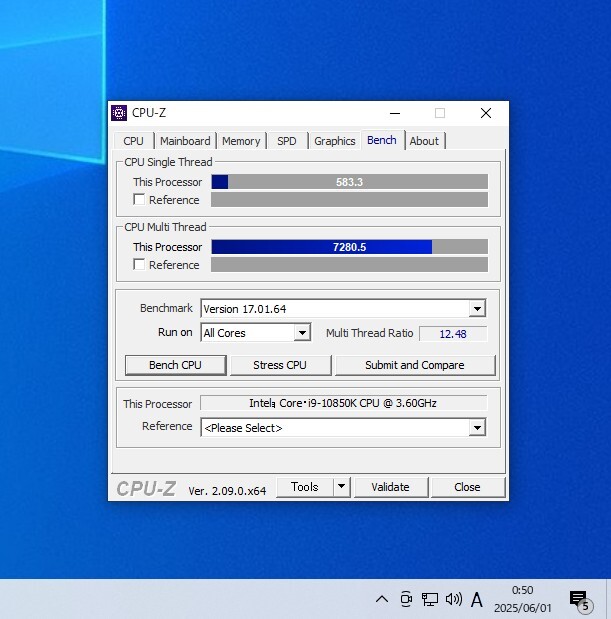Enable Multi Thread Reference checkbox
The width and height of the screenshot is (611, 619).
pos(139,264)
